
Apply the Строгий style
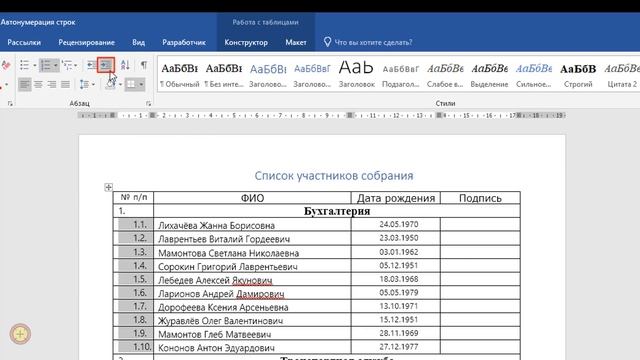point(578,74)
